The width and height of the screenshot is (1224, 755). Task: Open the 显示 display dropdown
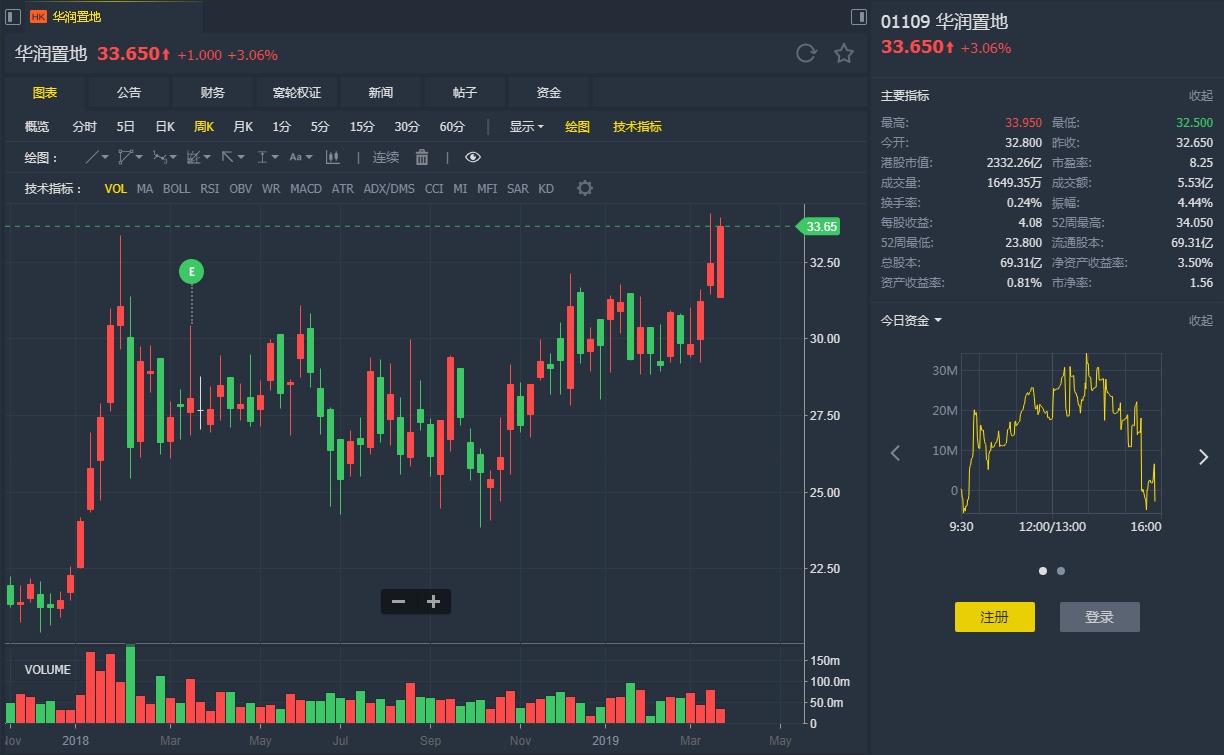tap(526, 127)
